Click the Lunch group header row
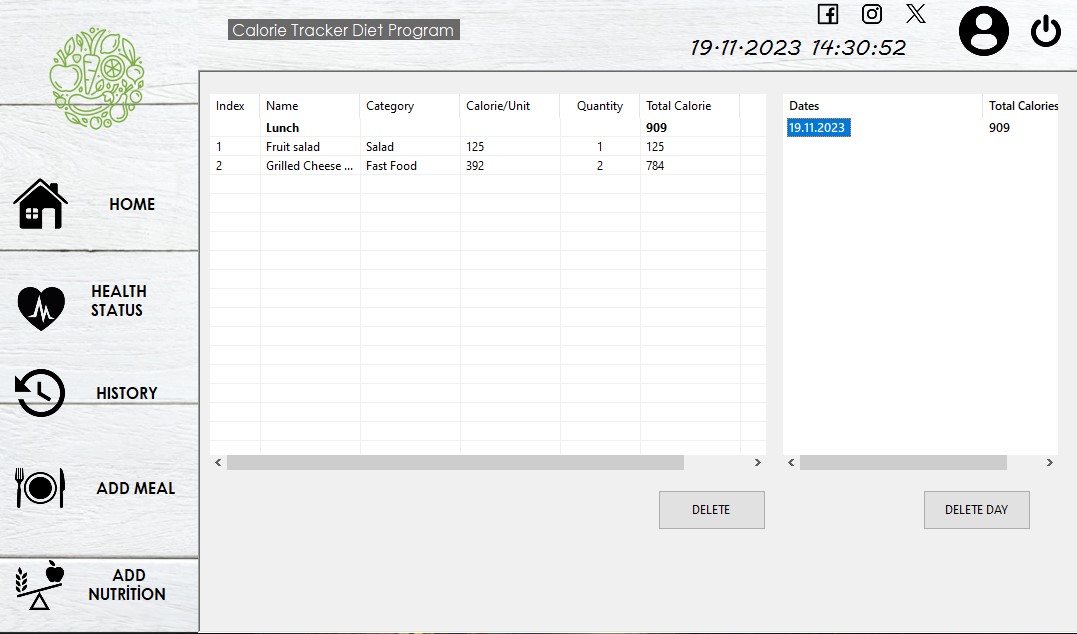The height and width of the screenshot is (634, 1077). pyautogui.click(x=488, y=128)
